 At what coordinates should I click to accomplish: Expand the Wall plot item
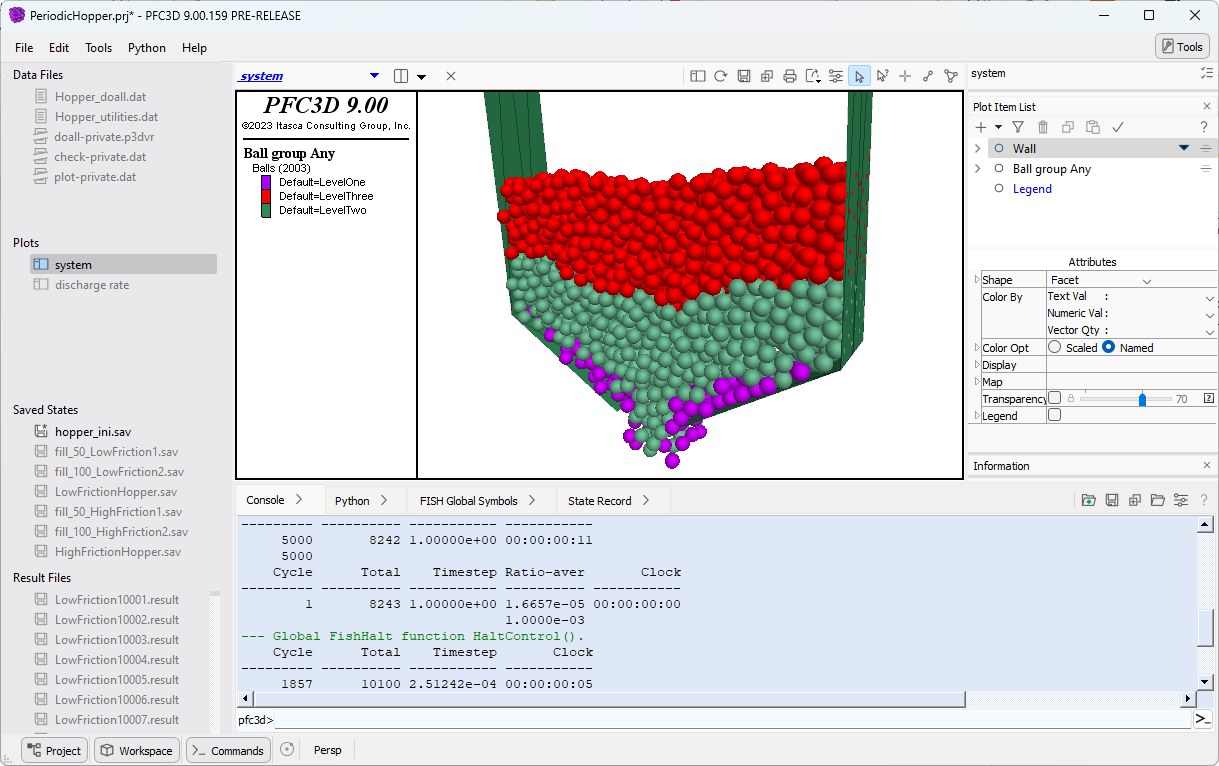977,148
